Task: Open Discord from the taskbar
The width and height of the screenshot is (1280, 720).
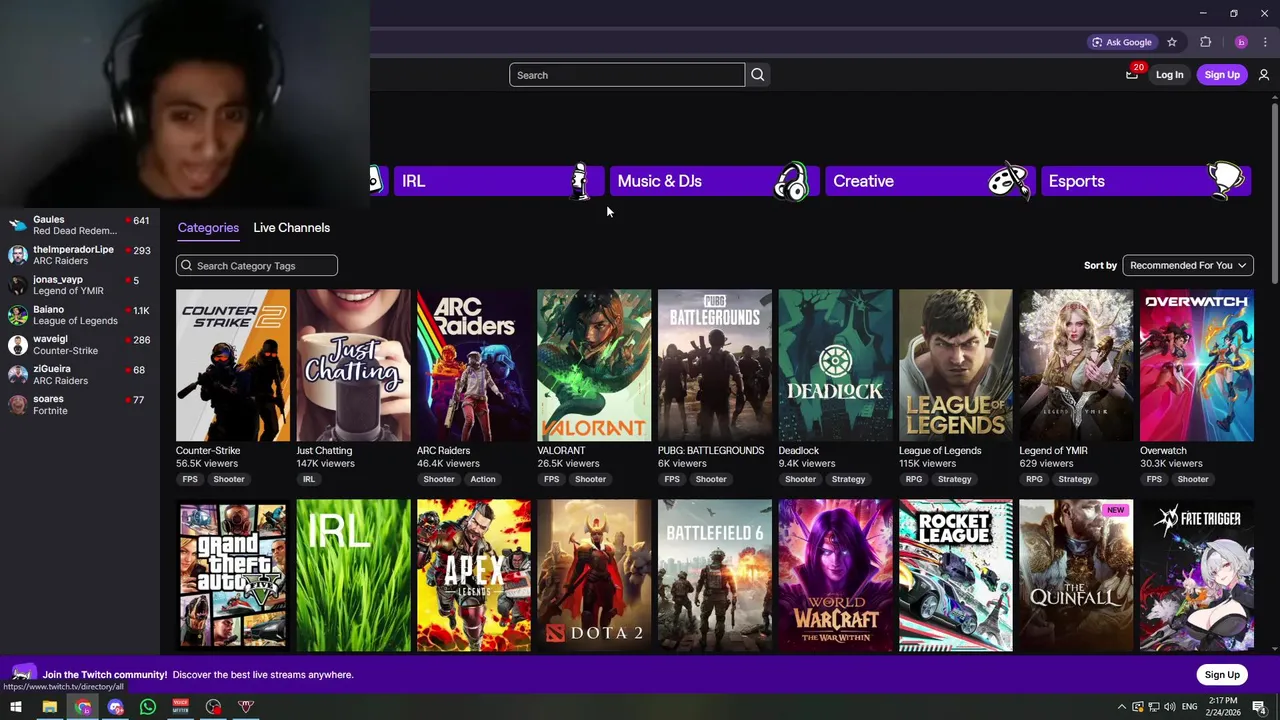Action: point(116,707)
